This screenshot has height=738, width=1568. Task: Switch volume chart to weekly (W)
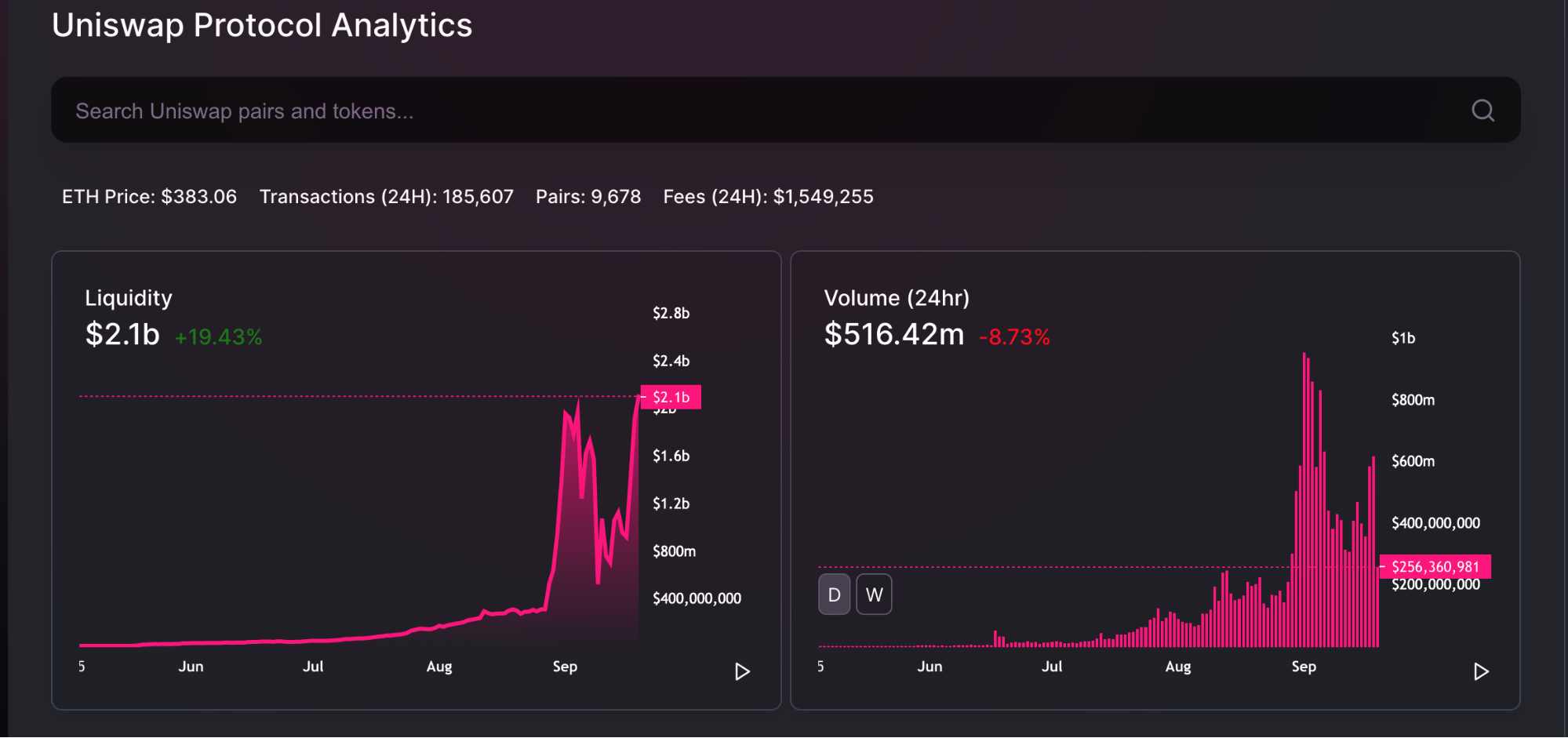(x=874, y=594)
